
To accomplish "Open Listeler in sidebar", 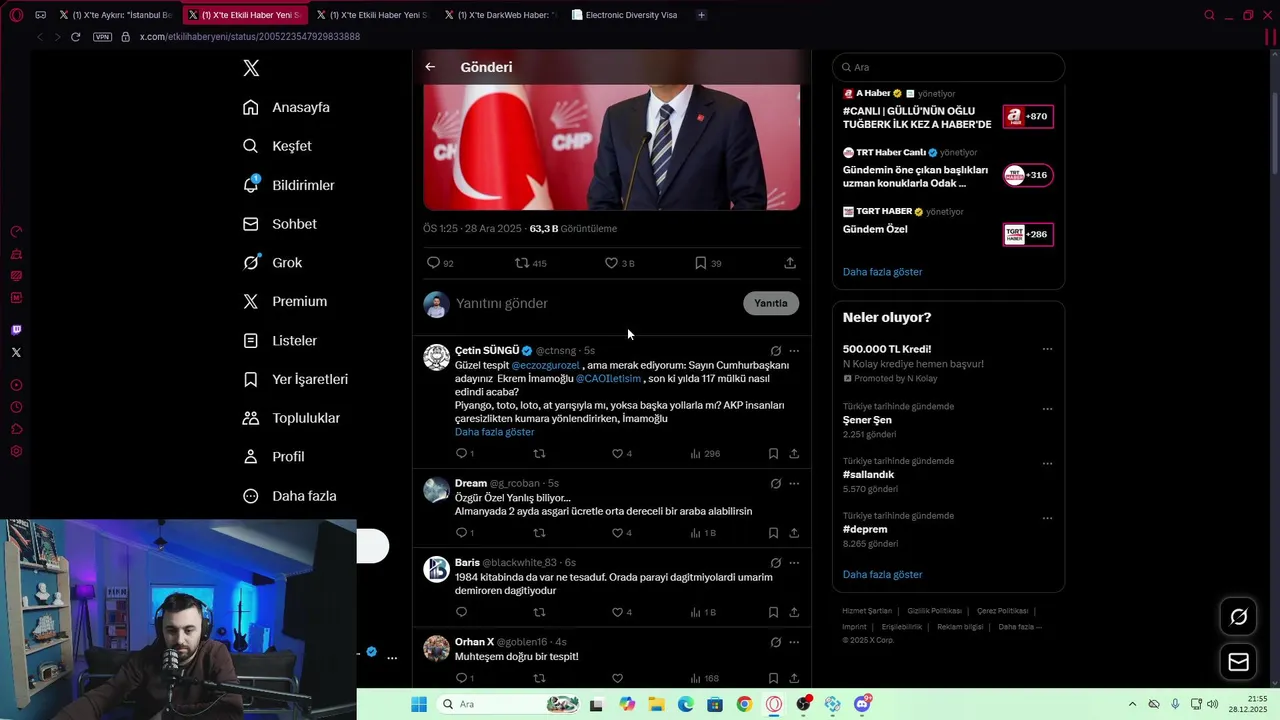I will click(280, 341).
